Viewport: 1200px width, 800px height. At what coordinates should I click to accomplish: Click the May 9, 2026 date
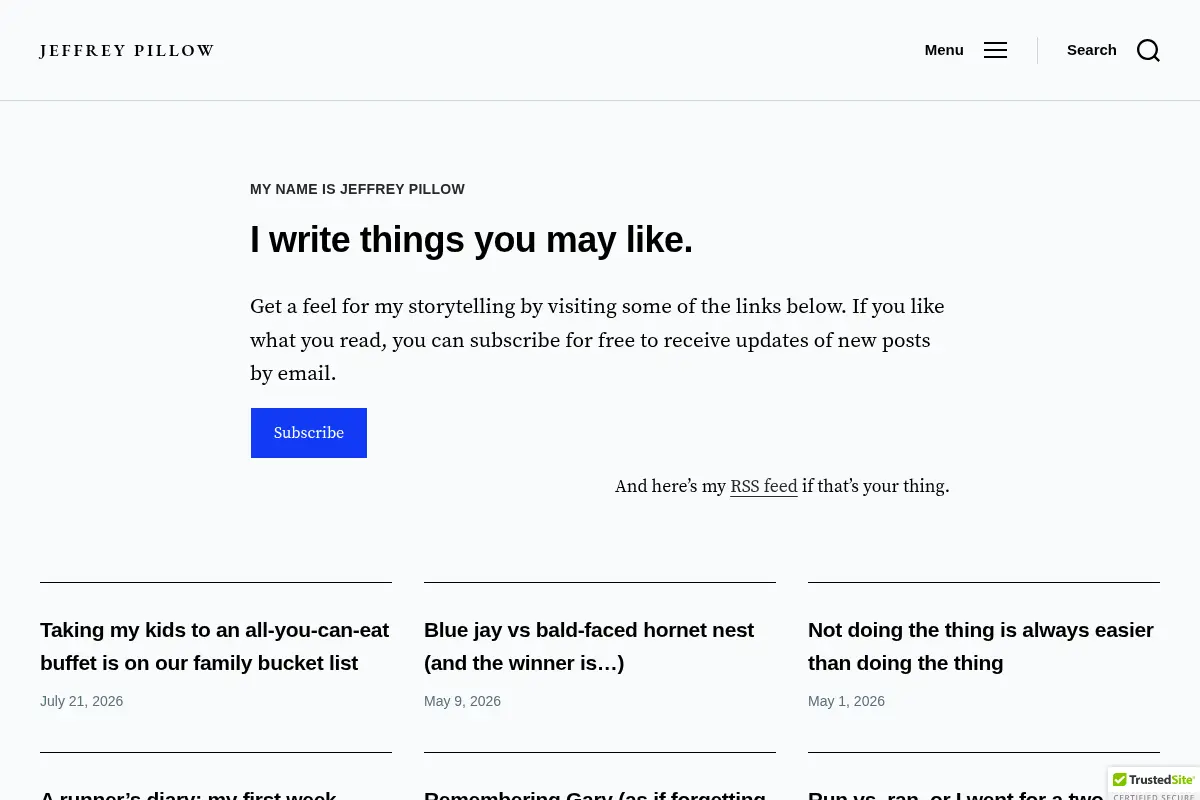(462, 701)
